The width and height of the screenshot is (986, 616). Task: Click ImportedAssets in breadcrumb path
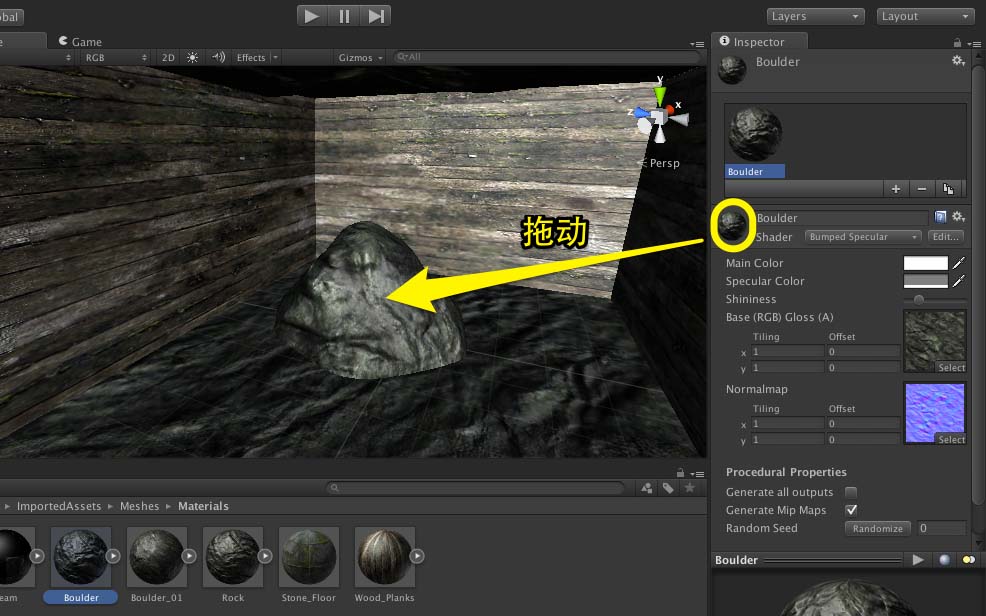[x=58, y=507]
